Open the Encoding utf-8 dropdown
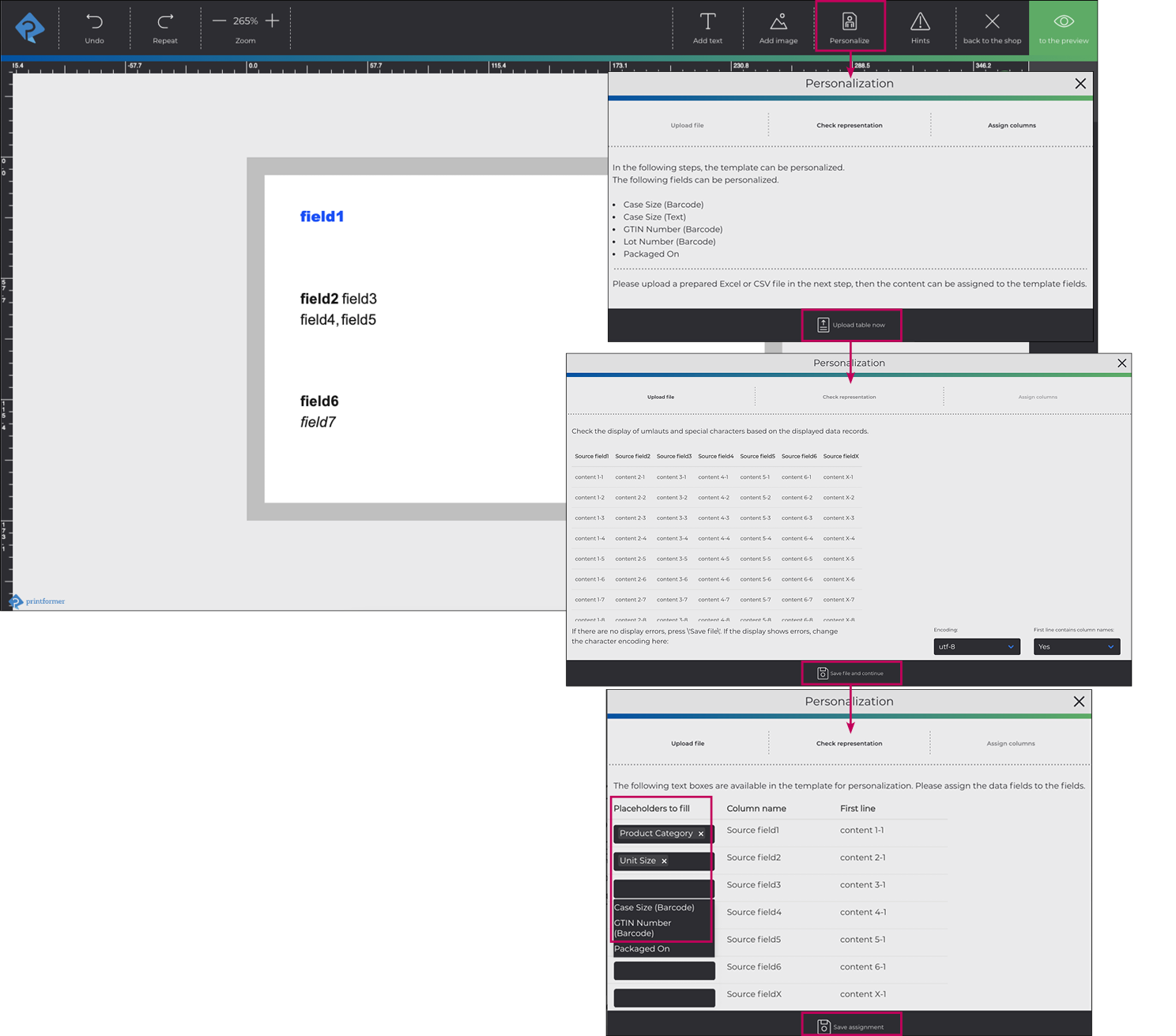 976,646
